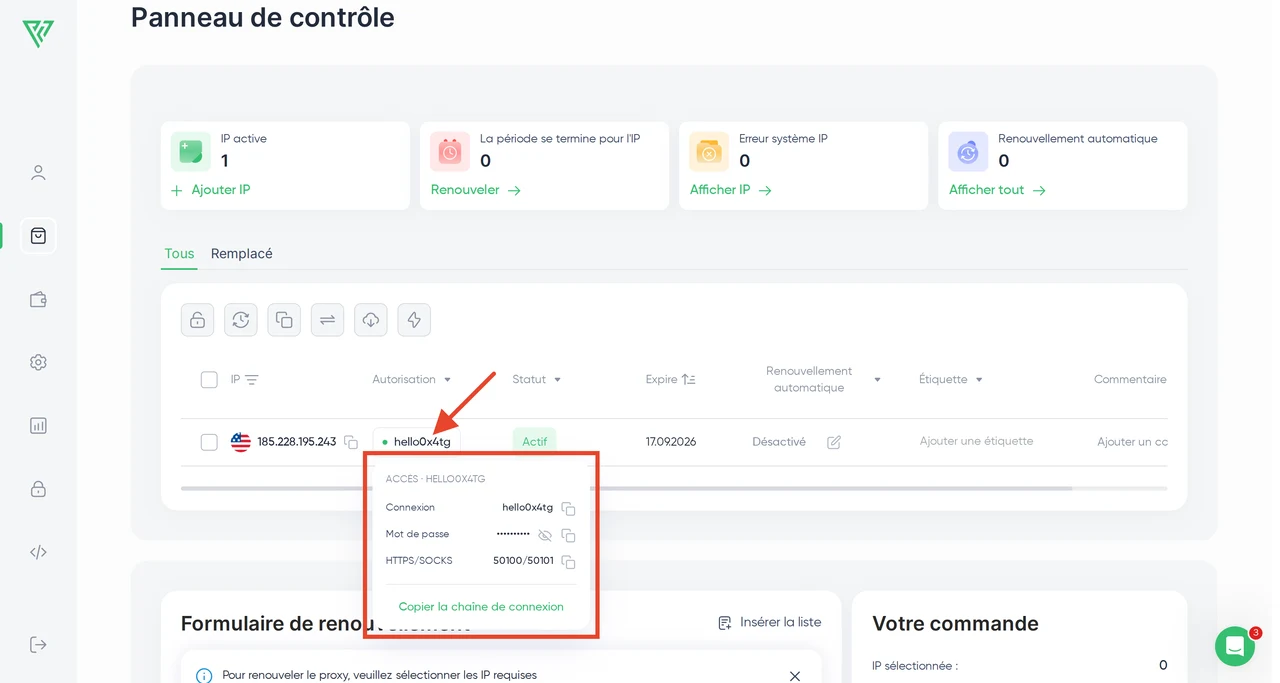Copy the Connexion login value

click(568, 508)
